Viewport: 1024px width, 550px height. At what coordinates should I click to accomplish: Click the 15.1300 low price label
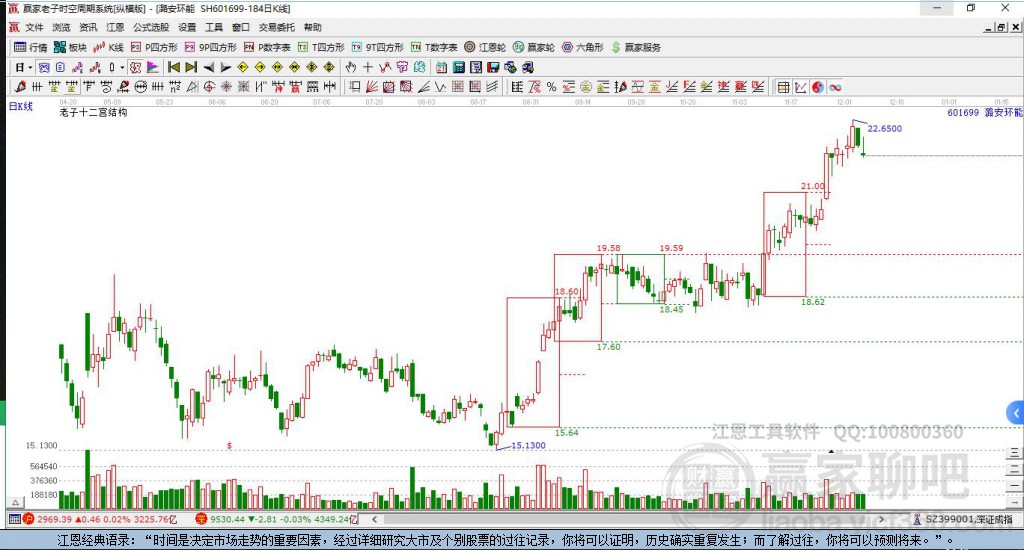pos(528,445)
